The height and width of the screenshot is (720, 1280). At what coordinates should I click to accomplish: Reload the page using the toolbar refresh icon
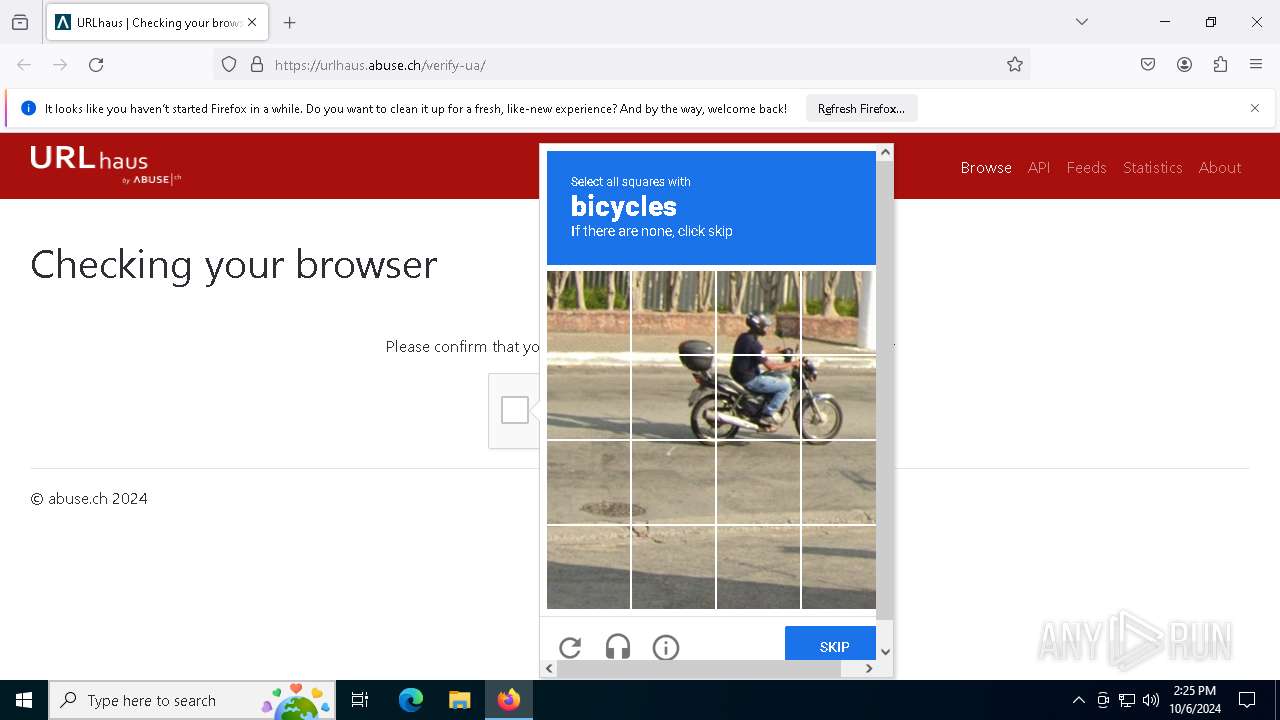pyautogui.click(x=96, y=65)
